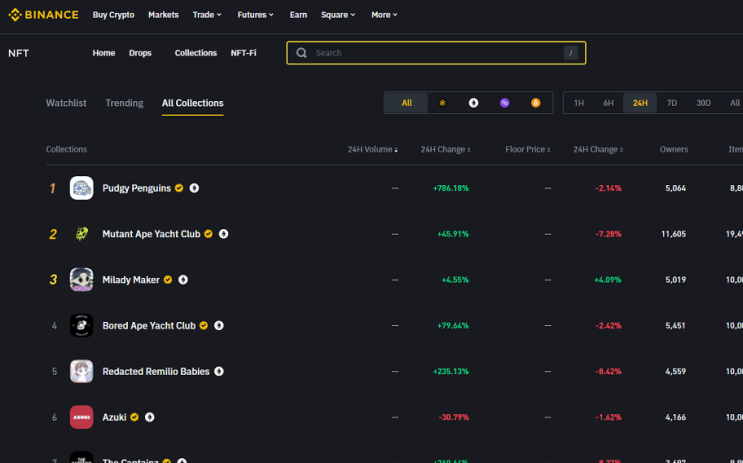Open the Earn page
Viewport: 743px width, 463px height.
299,15
